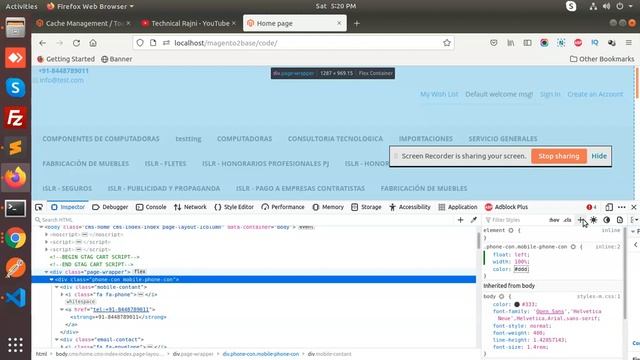
Task: Toggle light color scheme simulation
Action: [x=593, y=220]
